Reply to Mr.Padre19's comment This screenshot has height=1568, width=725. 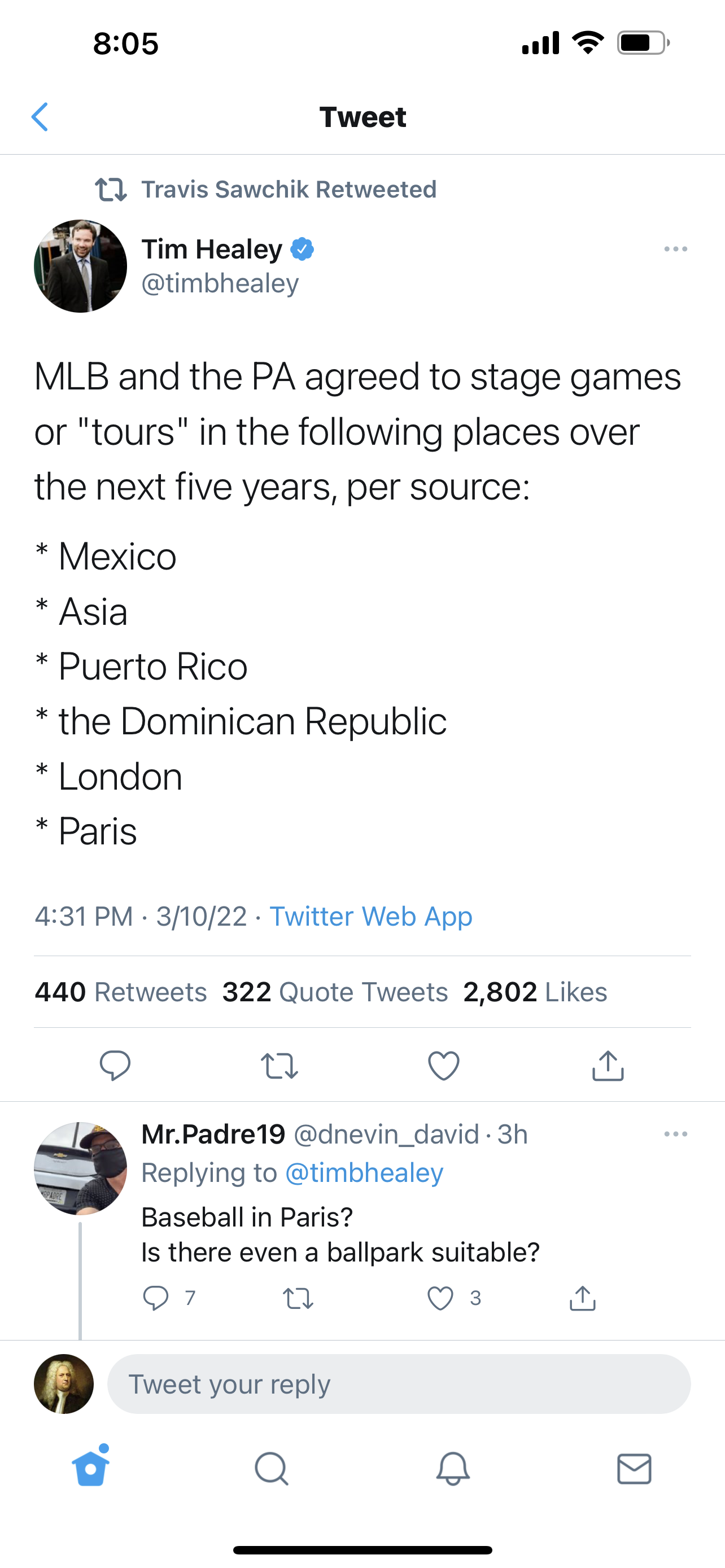click(156, 1298)
